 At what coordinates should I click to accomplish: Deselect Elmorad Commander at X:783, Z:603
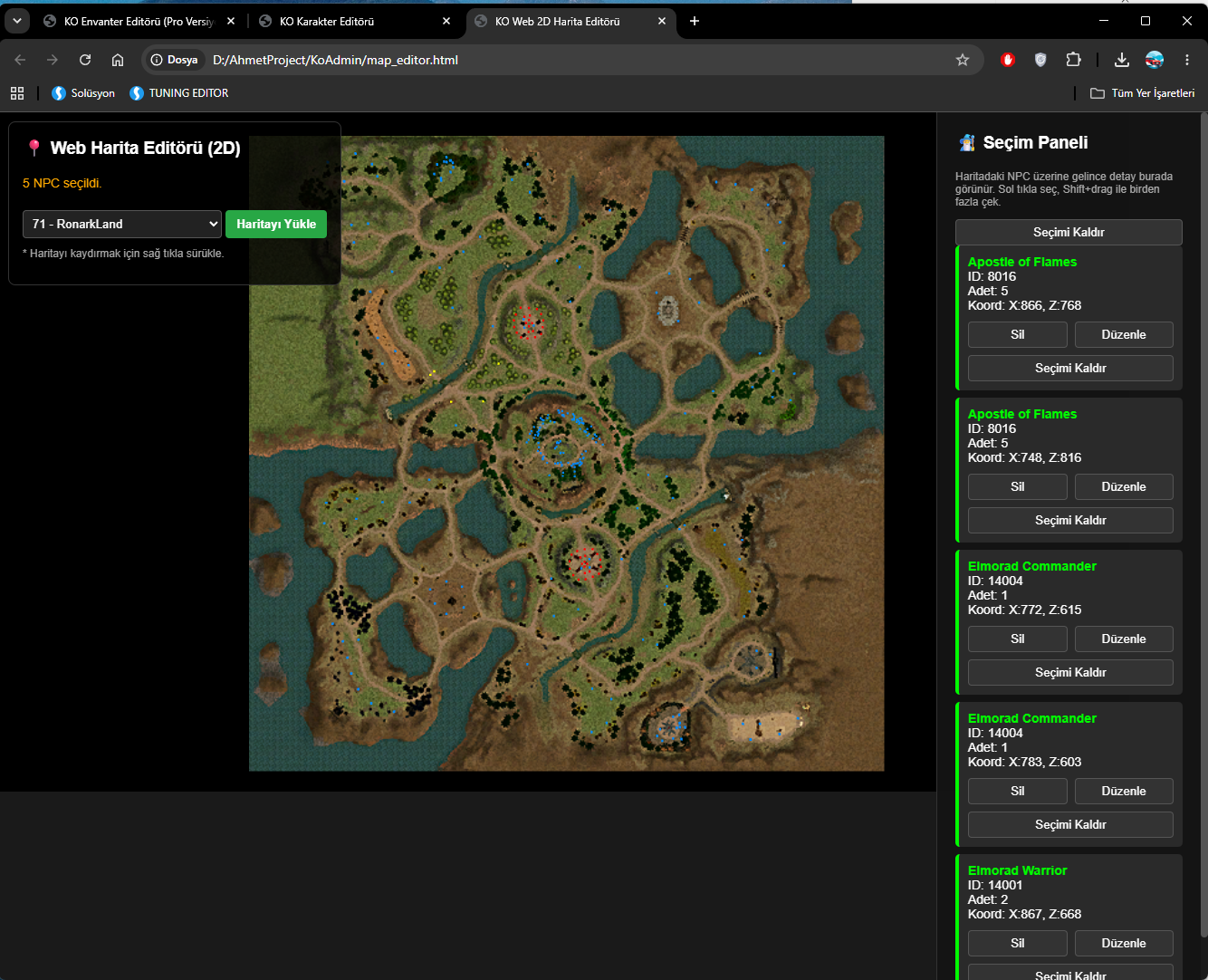point(1070,824)
